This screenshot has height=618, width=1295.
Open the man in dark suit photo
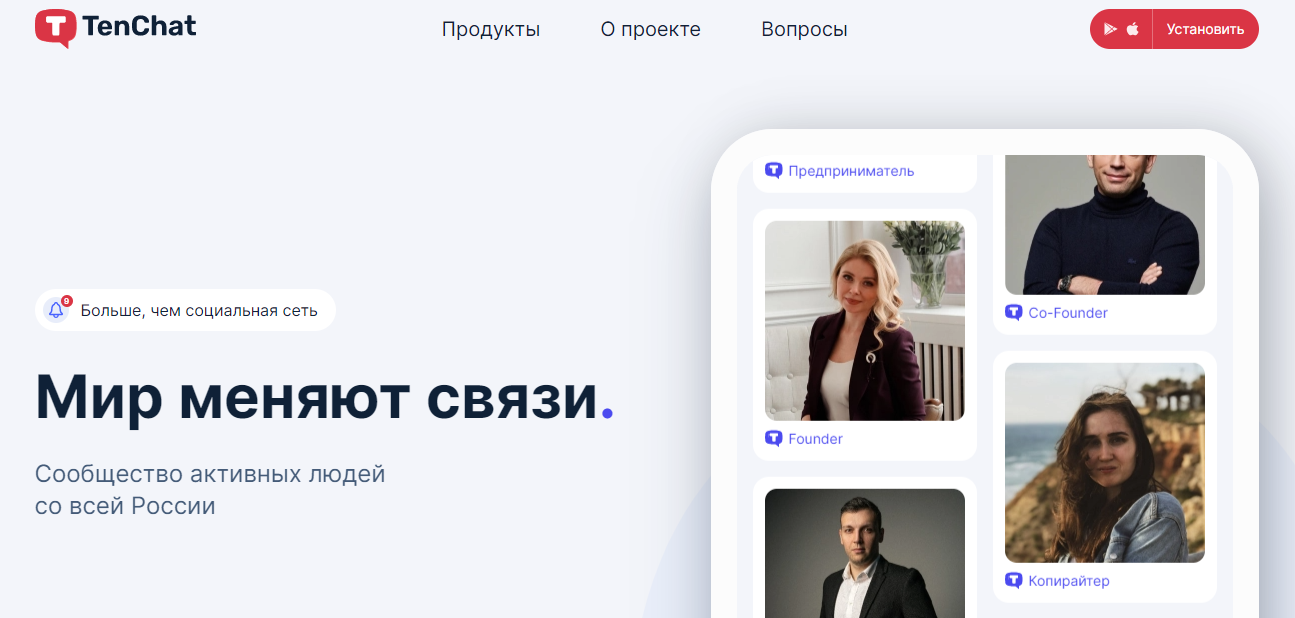(865, 553)
